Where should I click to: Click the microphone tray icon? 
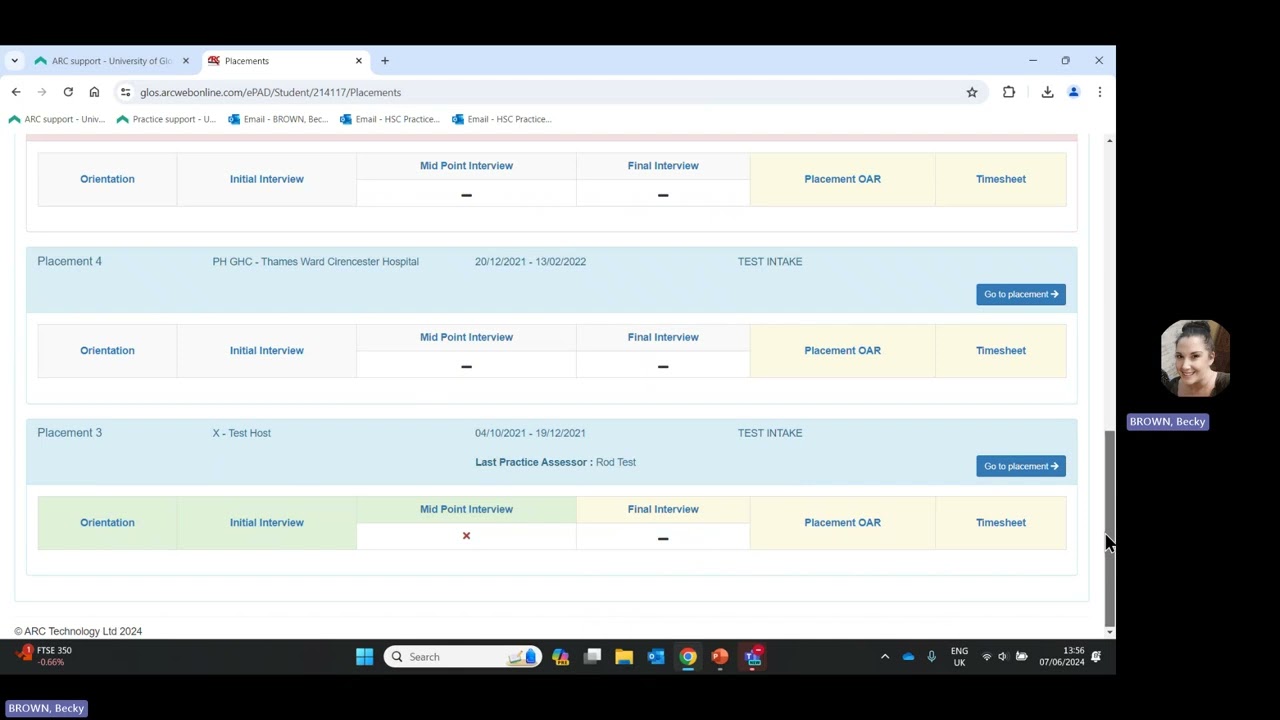pyautogui.click(x=931, y=657)
